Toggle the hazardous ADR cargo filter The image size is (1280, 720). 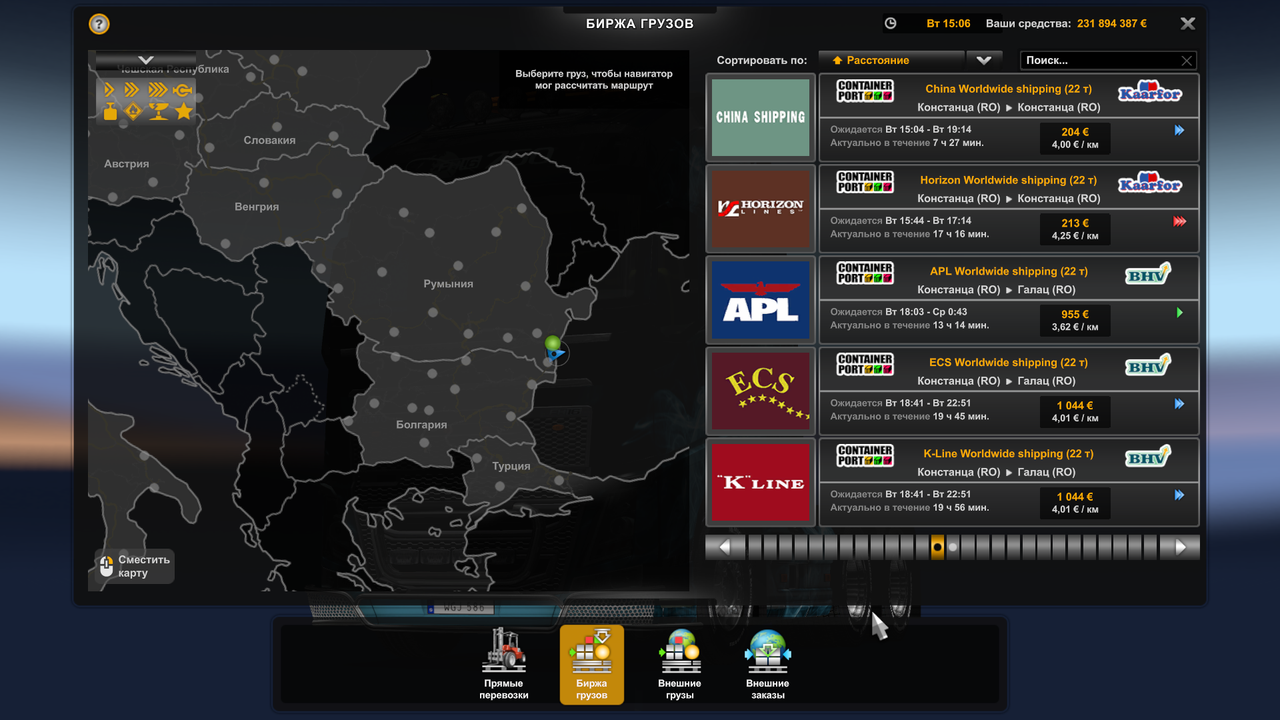pyautogui.click(x=133, y=112)
